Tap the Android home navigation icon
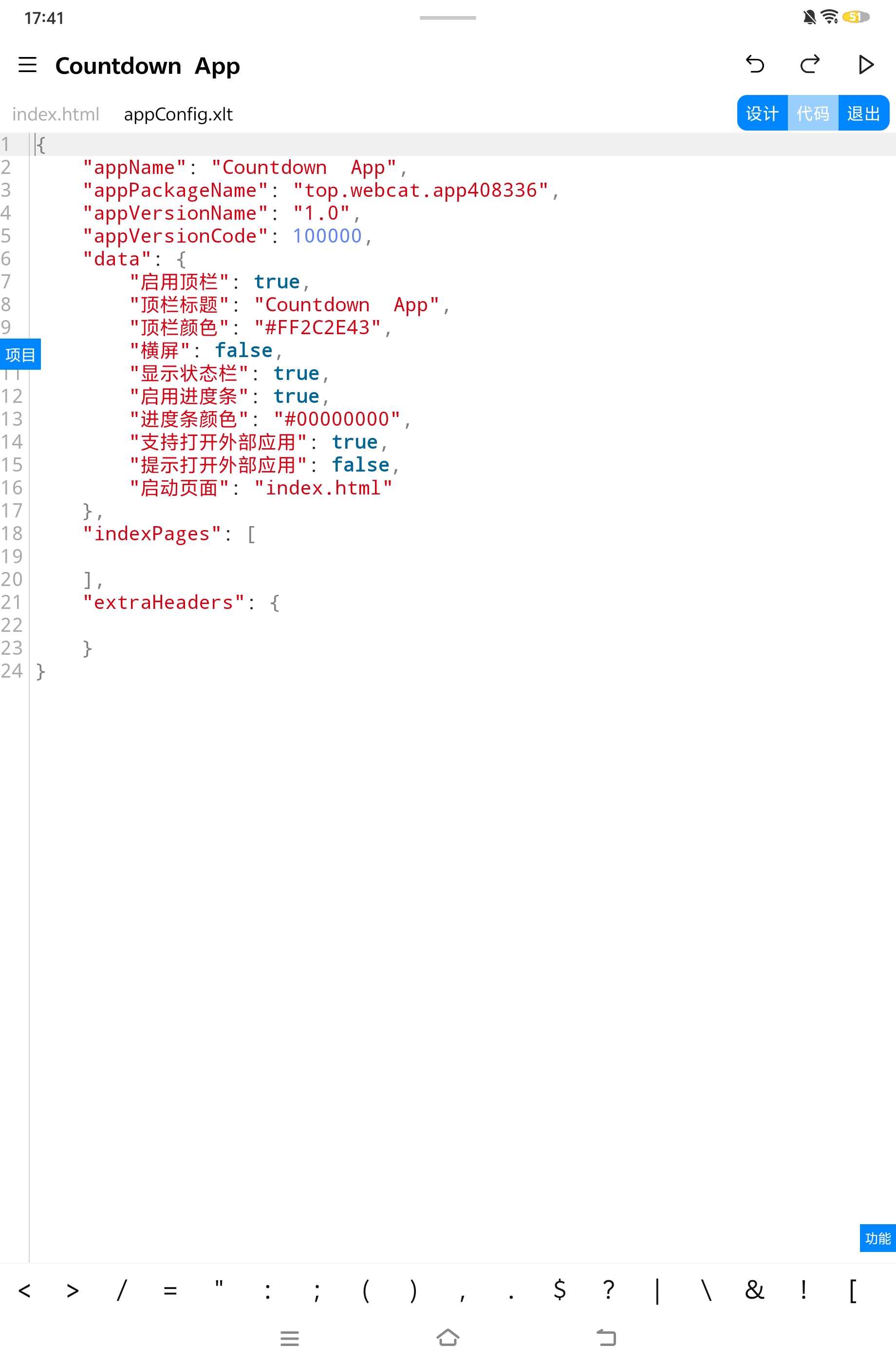This screenshot has height=1364, width=896. tap(448, 1338)
